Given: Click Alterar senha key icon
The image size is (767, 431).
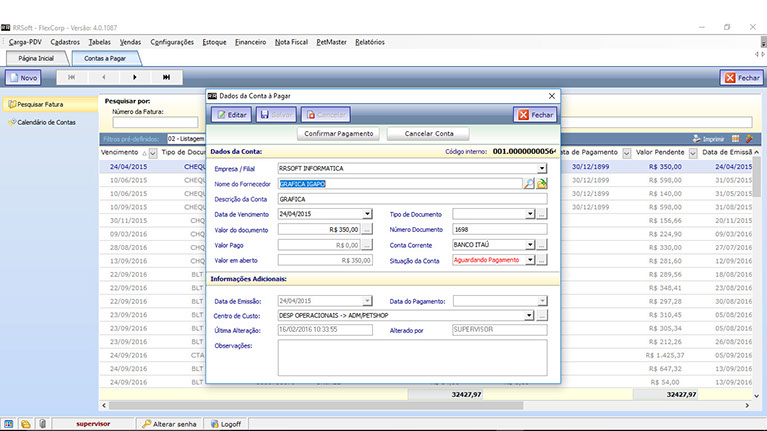Looking at the screenshot, I should (147, 424).
